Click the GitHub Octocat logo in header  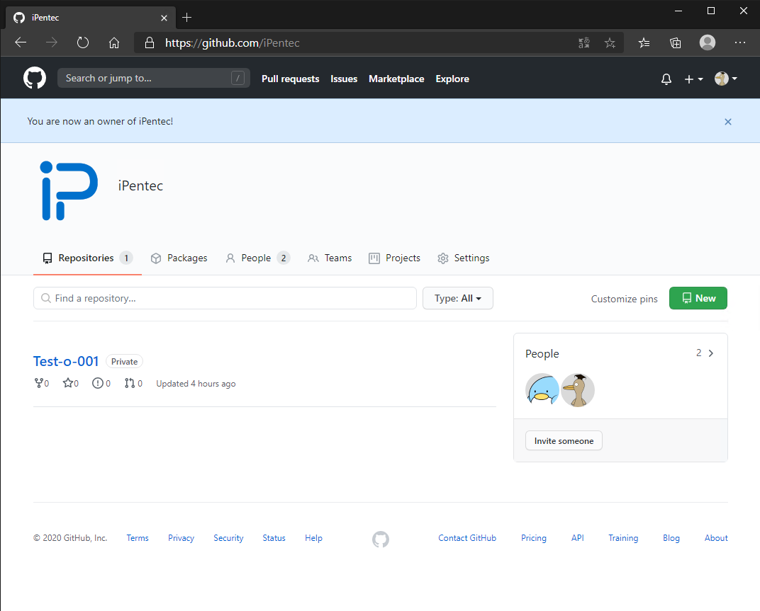click(34, 78)
